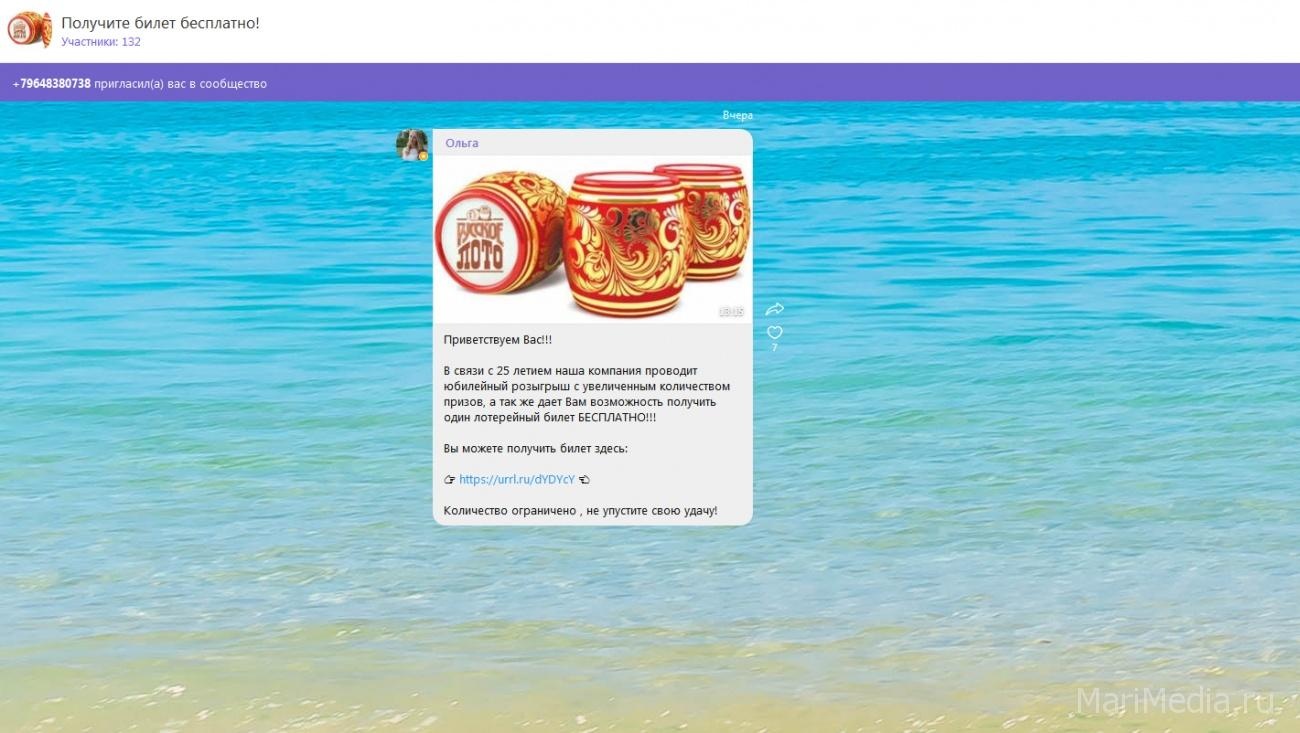Open Ольга's profile avatar
Screen dimensions: 1300x733
pyautogui.click(x=412, y=145)
